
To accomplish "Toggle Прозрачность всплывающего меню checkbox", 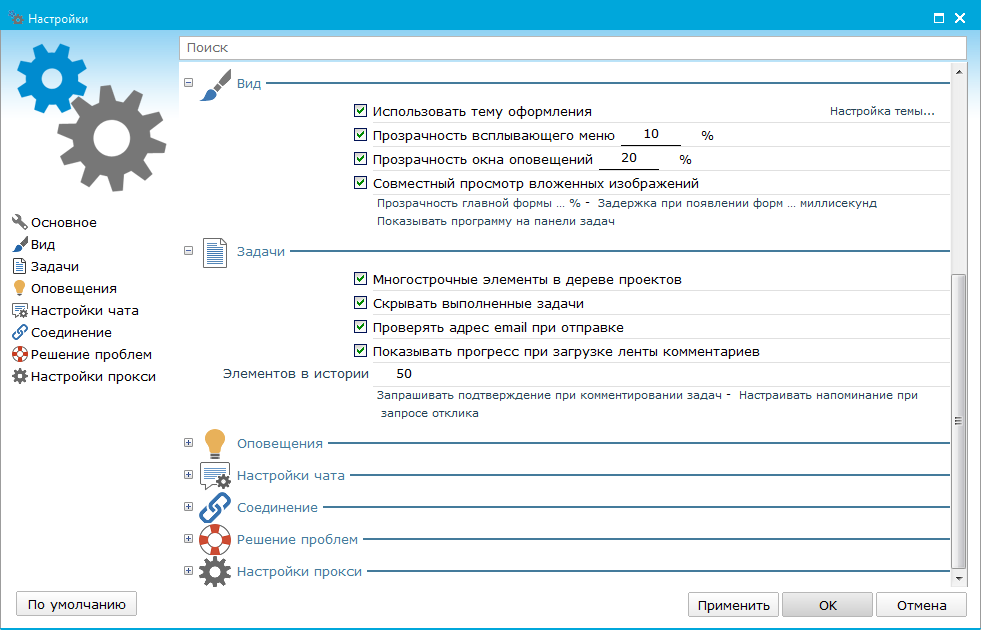I will coord(360,135).
